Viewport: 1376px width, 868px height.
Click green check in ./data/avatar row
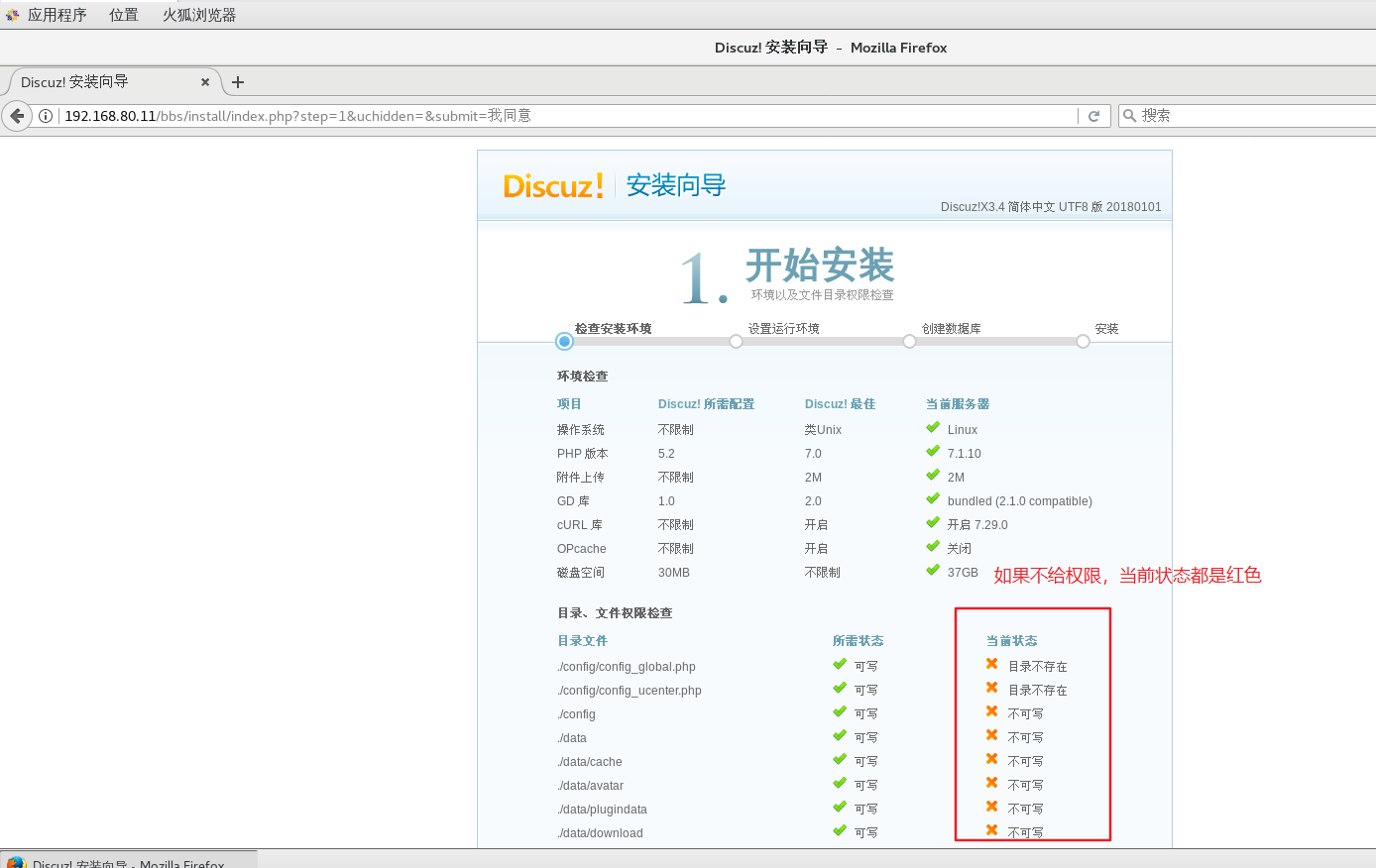(x=840, y=783)
